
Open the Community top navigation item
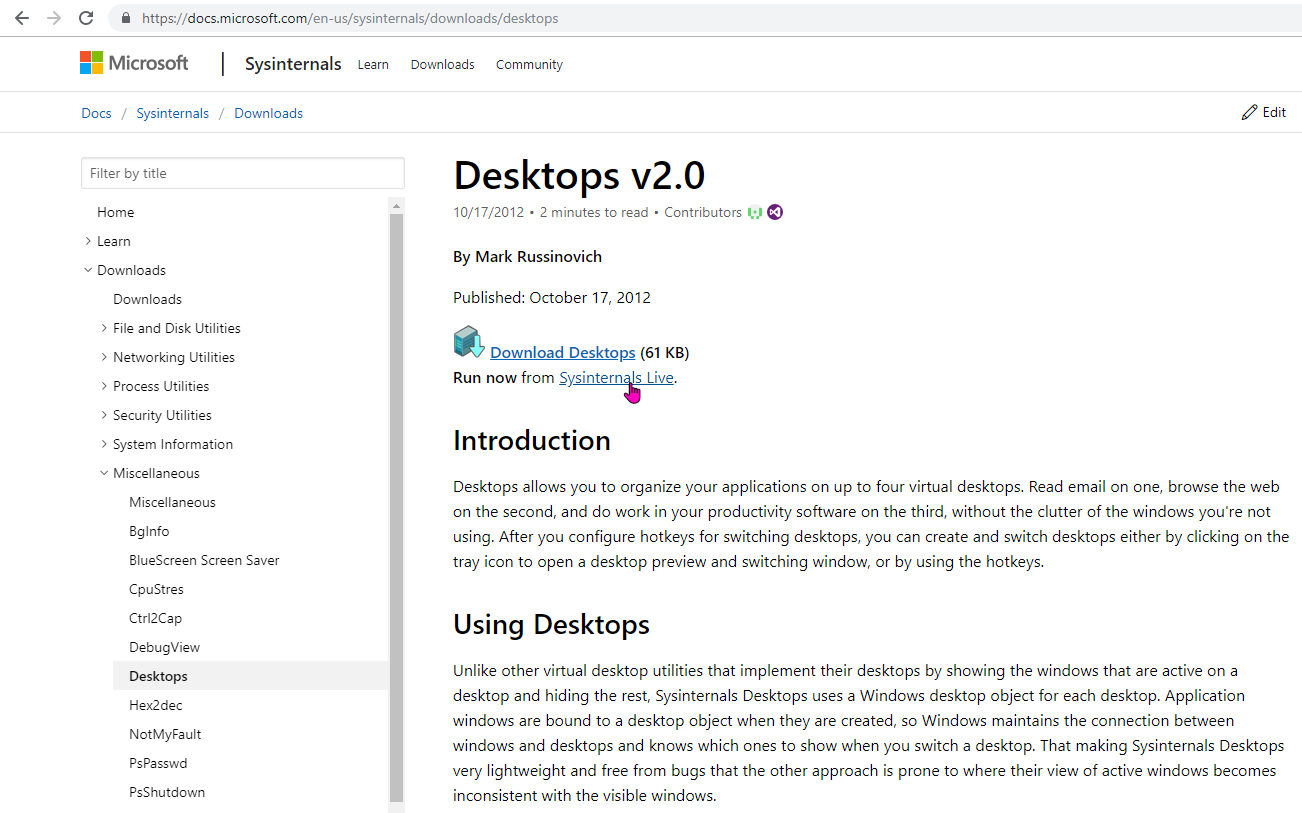coord(529,64)
